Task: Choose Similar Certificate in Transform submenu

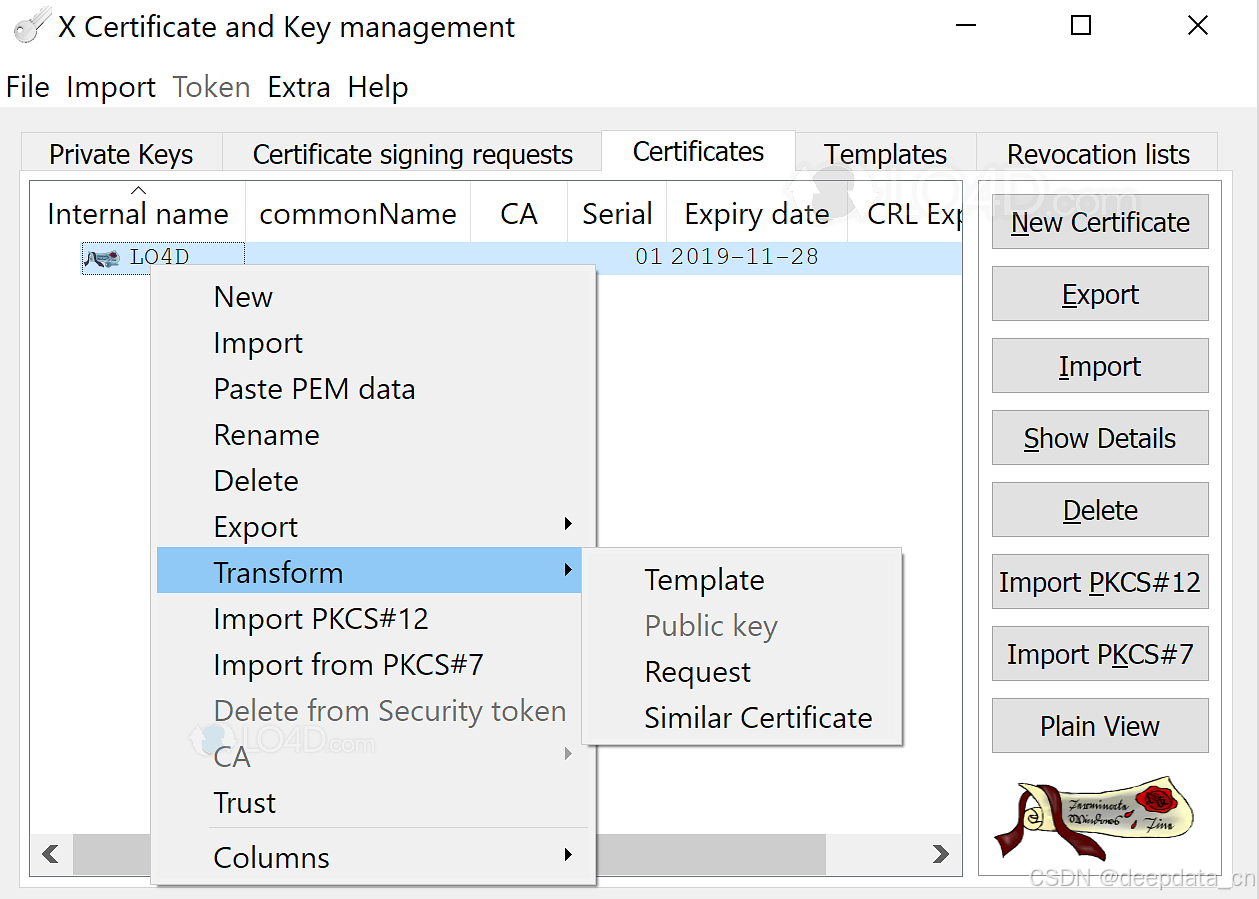Action: click(743, 718)
